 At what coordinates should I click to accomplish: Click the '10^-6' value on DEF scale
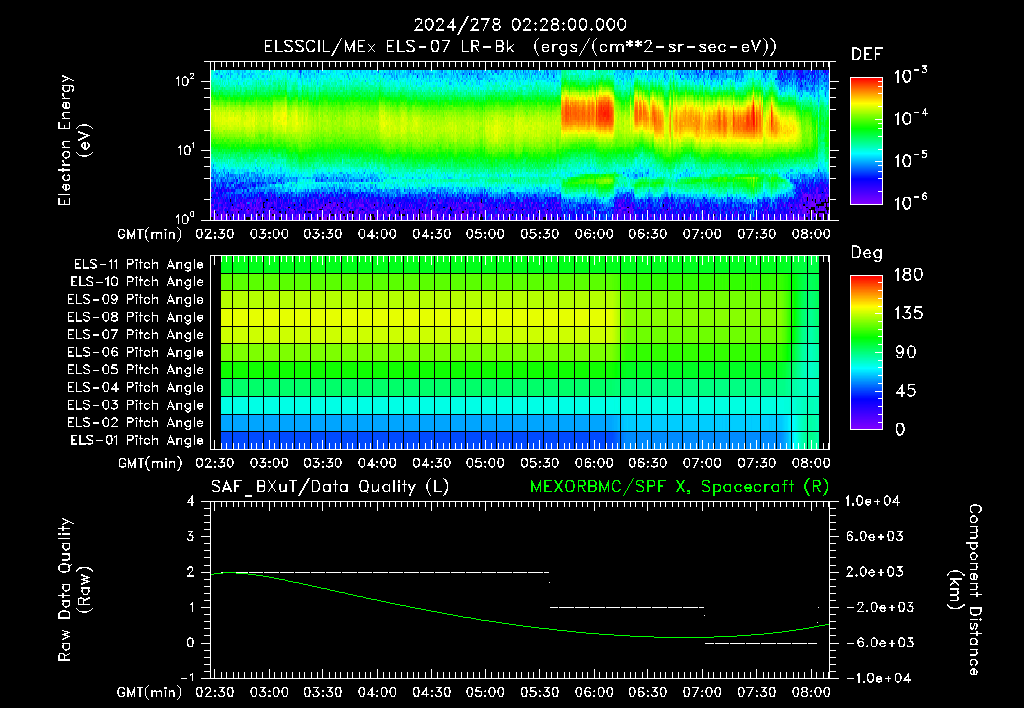pyautogui.click(x=910, y=202)
